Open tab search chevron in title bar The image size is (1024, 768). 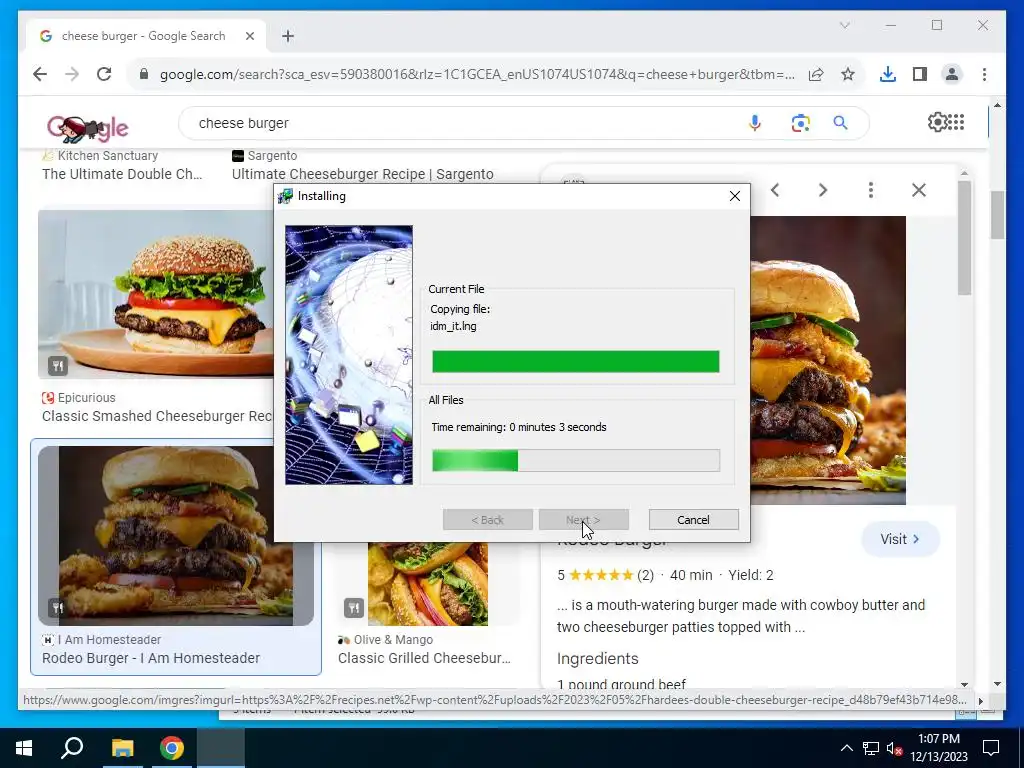click(844, 25)
